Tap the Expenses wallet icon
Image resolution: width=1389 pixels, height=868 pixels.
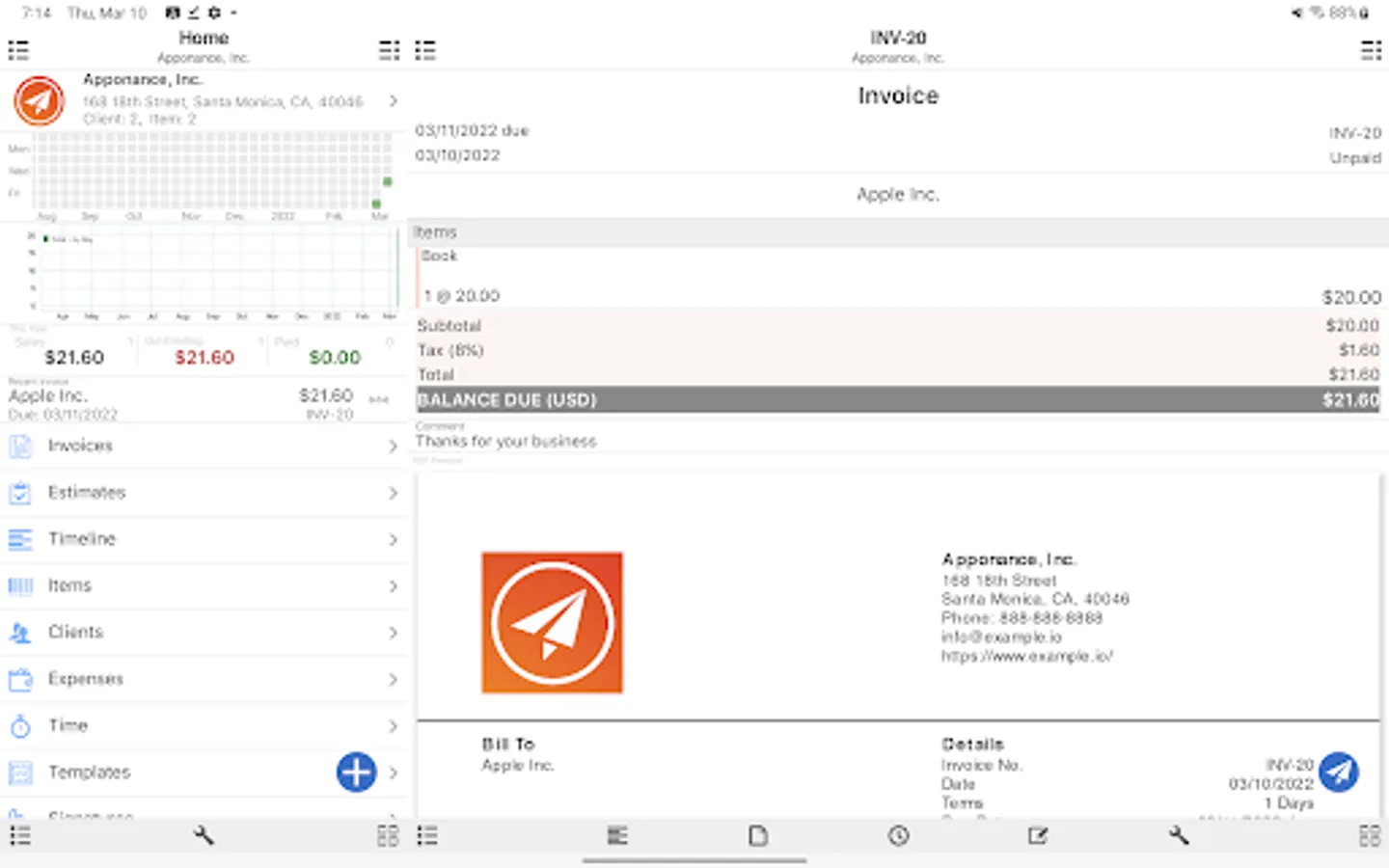click(x=20, y=679)
